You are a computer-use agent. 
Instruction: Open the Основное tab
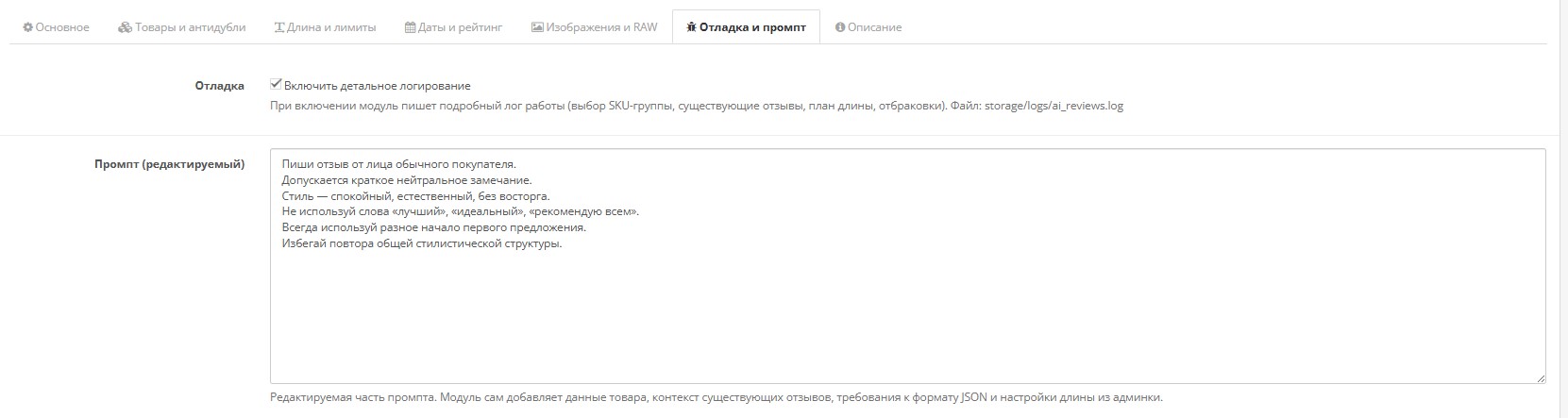point(62,27)
